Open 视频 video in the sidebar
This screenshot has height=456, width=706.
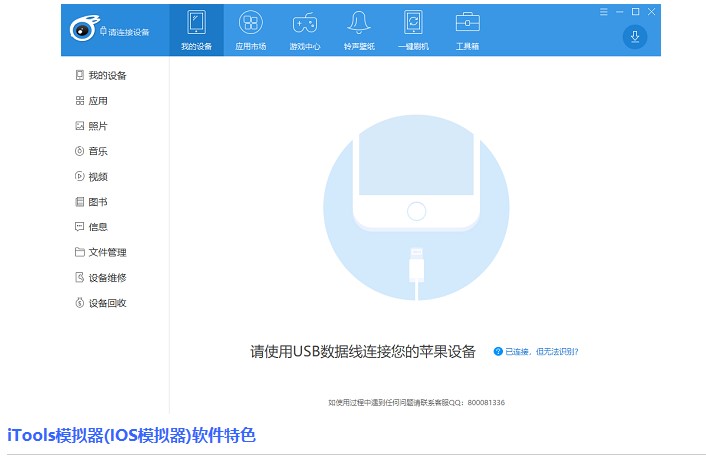click(91, 176)
